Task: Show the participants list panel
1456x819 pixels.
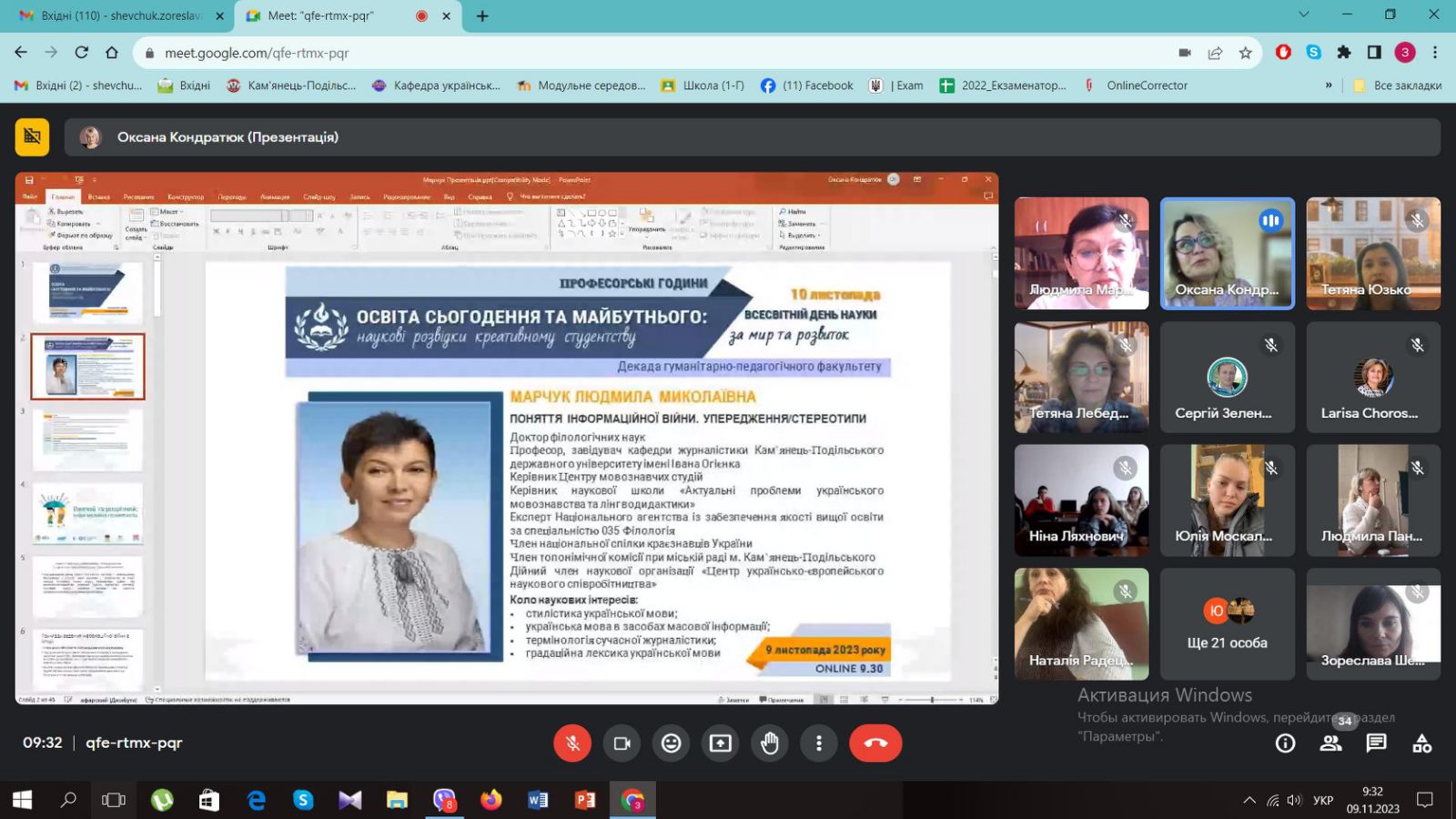Action: [x=1330, y=743]
